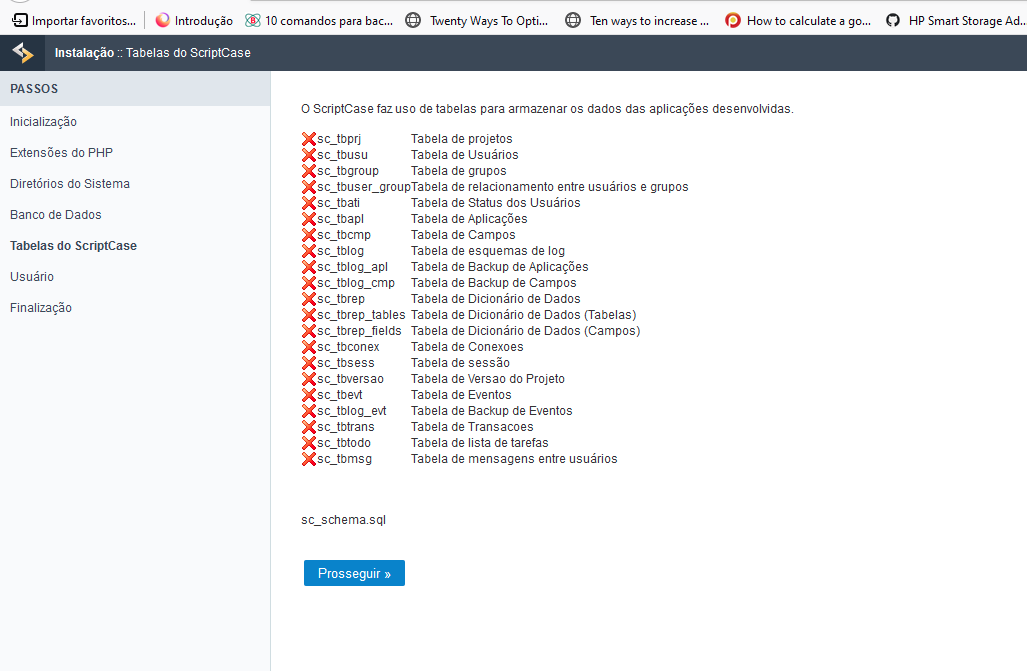Click the red X icon beside sc_tbrep
The width and height of the screenshot is (1027, 671).
point(308,299)
